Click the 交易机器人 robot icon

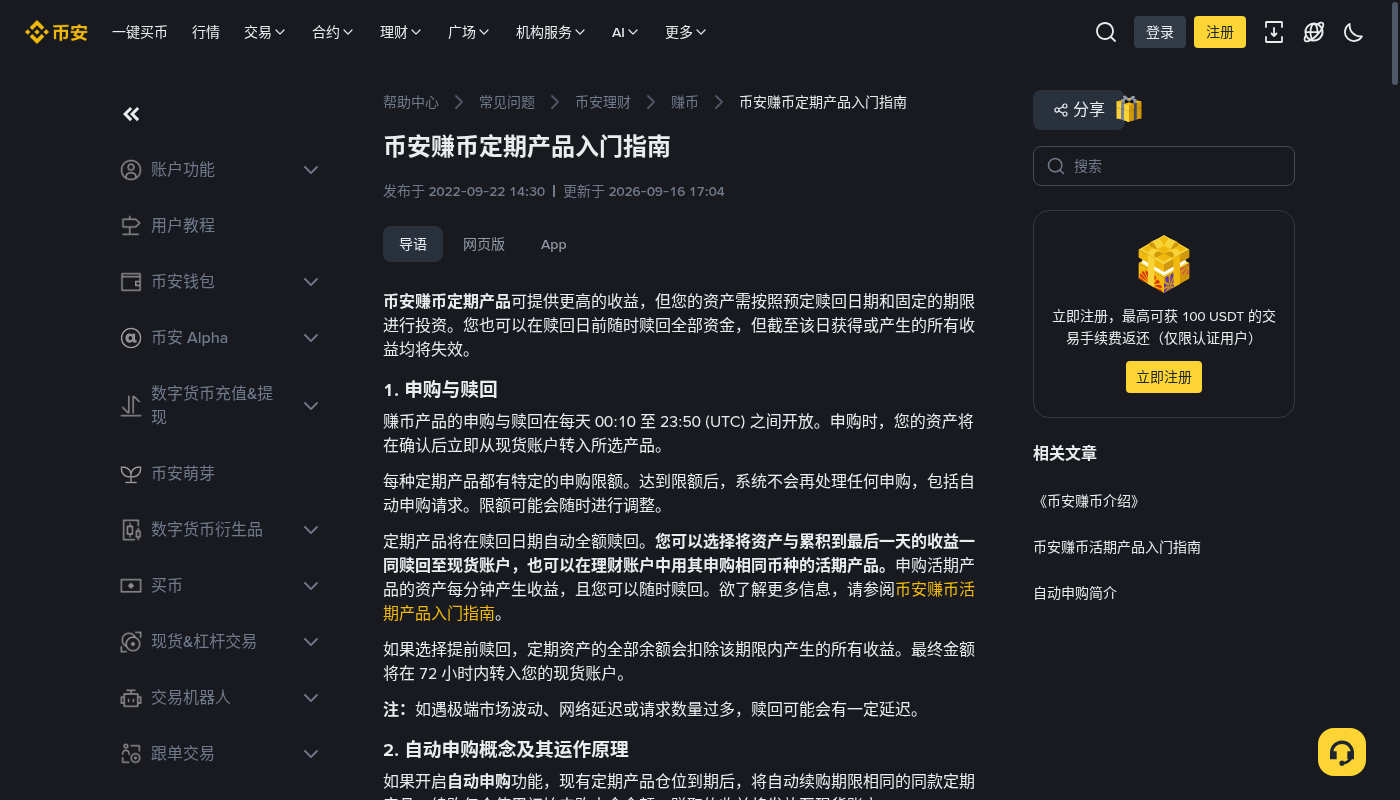coord(131,698)
